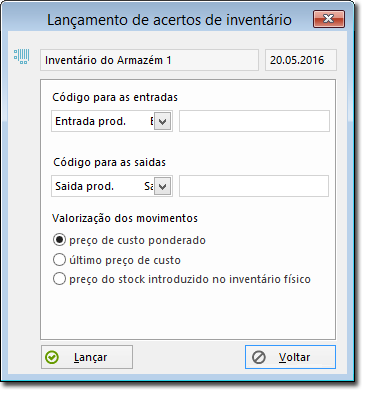Close the dialog with the red X
The height and width of the screenshot is (394, 365).
[x=329, y=19]
